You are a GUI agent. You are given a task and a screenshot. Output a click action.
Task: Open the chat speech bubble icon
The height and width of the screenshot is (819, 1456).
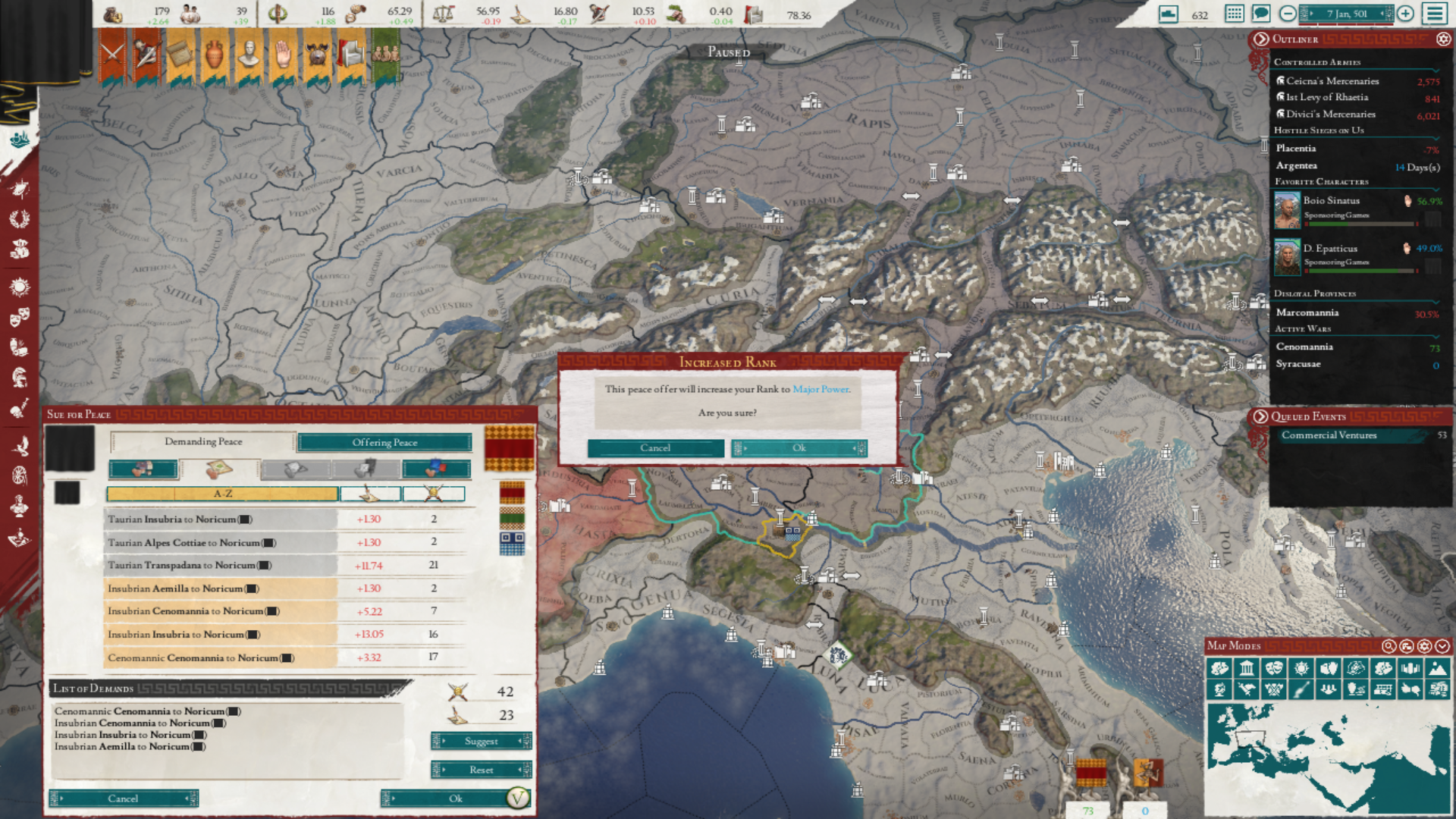[1261, 14]
